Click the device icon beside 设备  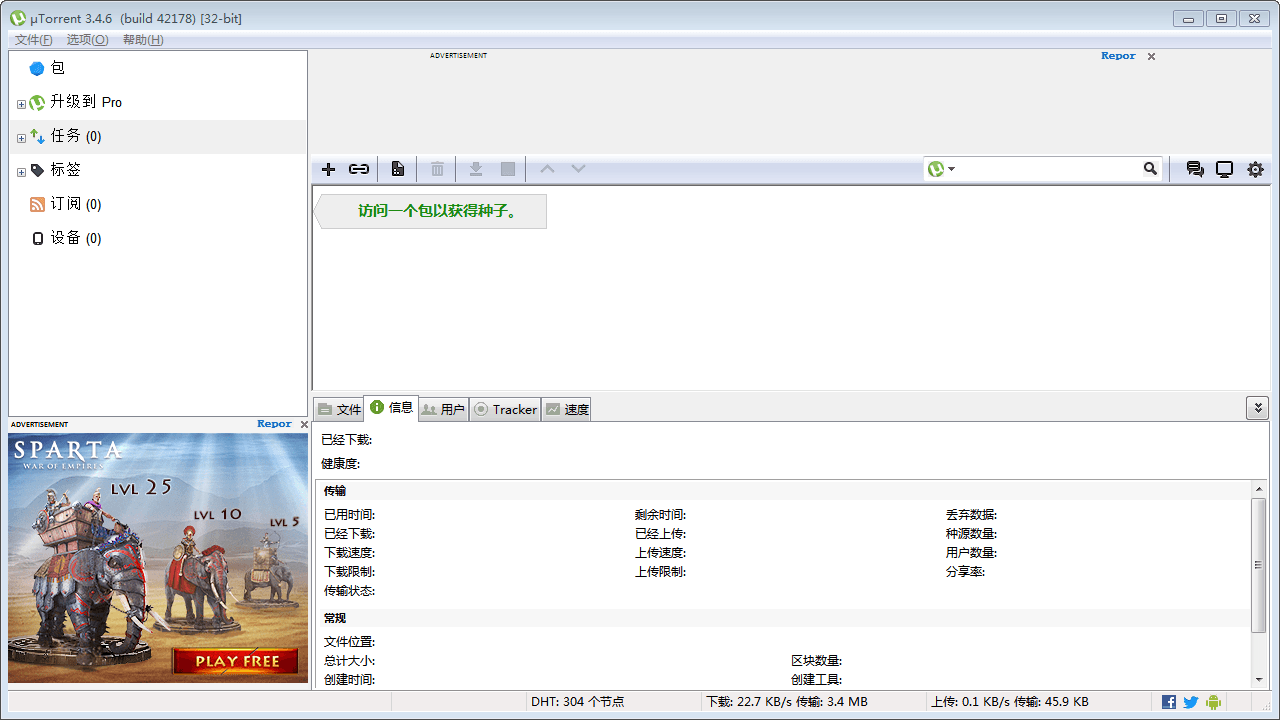(38, 239)
